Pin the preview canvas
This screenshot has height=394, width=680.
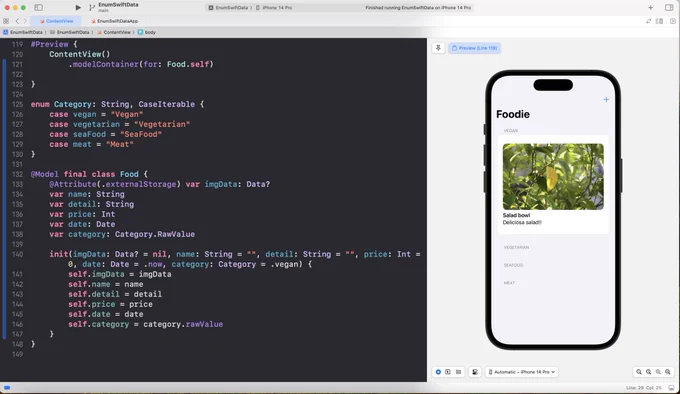pyautogui.click(x=438, y=48)
